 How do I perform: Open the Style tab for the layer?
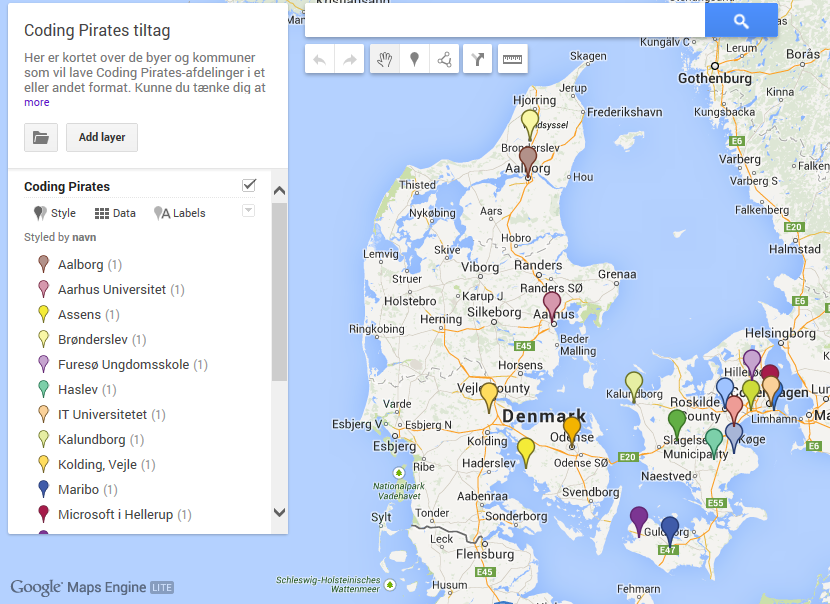click(55, 213)
